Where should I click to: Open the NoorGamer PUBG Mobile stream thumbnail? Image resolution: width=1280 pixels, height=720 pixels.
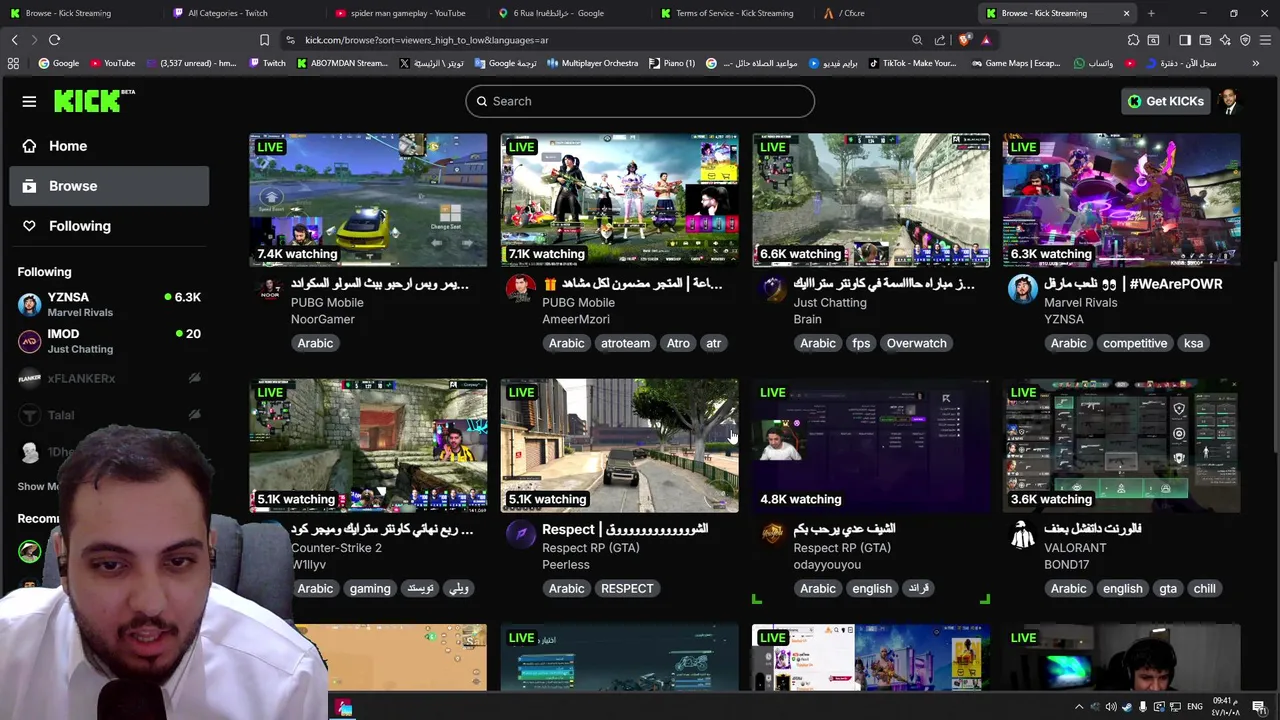368,200
